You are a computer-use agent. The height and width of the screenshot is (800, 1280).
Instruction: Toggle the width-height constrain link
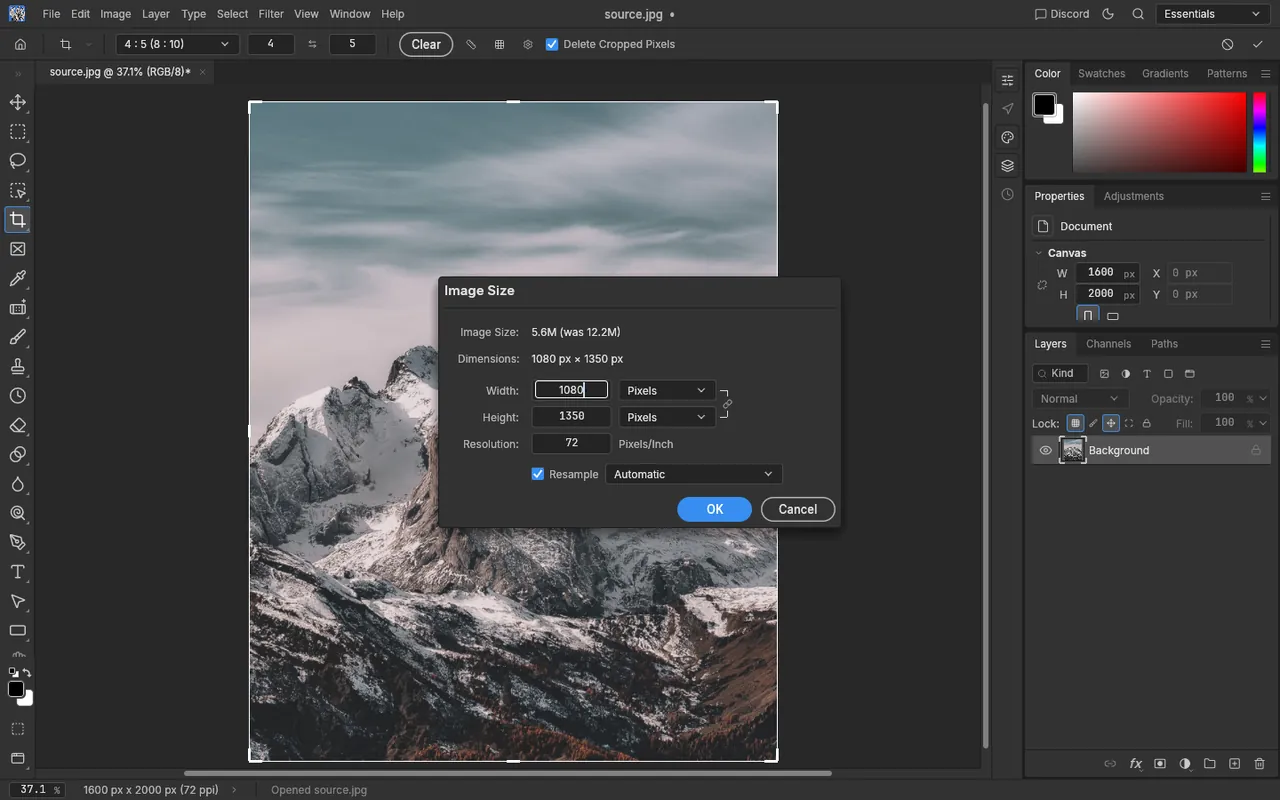(x=727, y=404)
